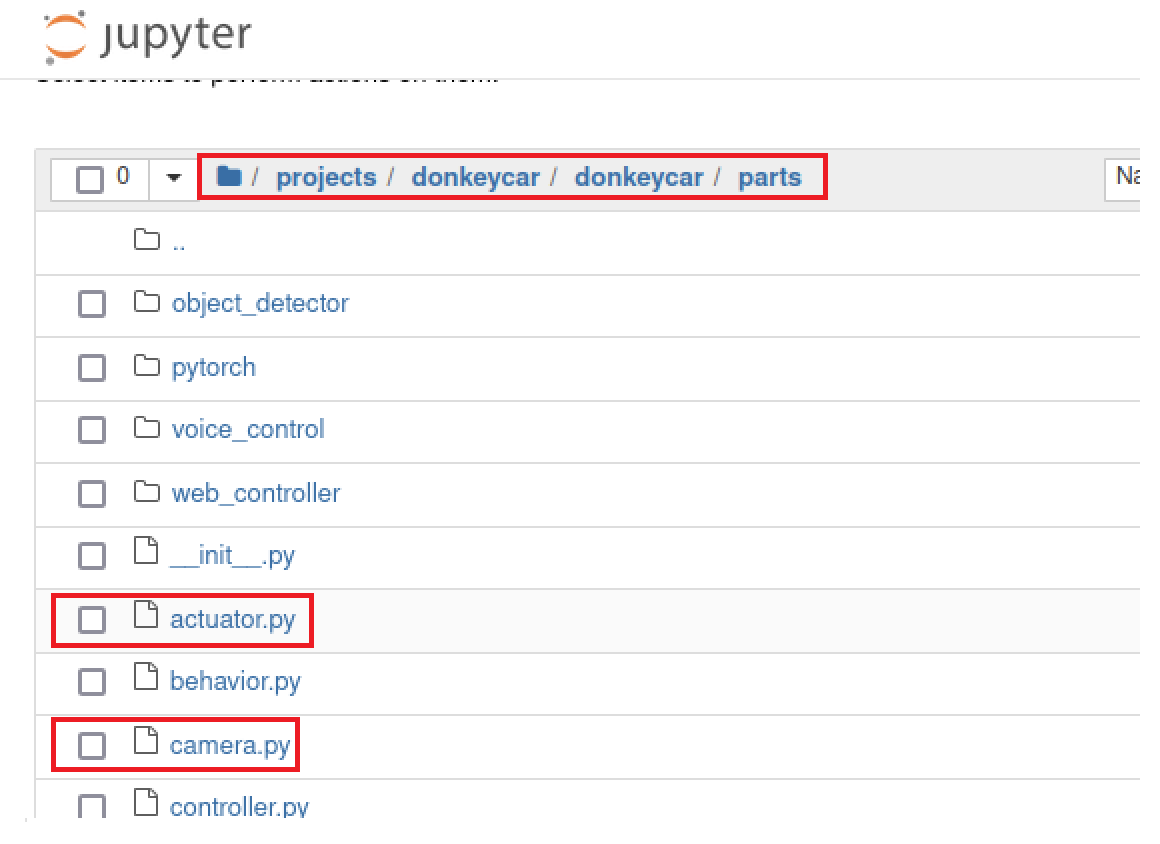The width and height of the screenshot is (1160, 844).
Task: Click the folder icon beside pytorch
Action: click(147, 366)
